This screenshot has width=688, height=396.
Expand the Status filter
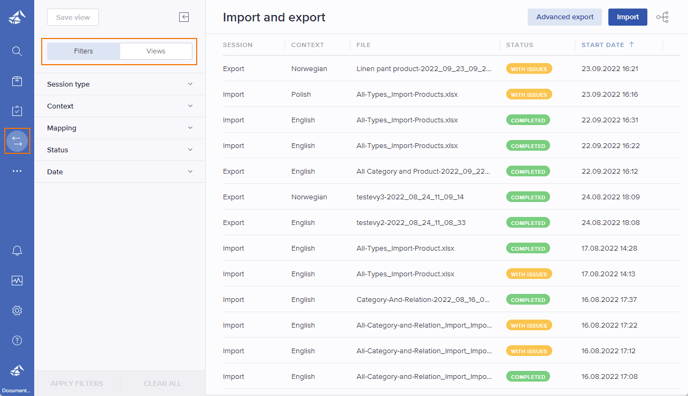point(119,150)
